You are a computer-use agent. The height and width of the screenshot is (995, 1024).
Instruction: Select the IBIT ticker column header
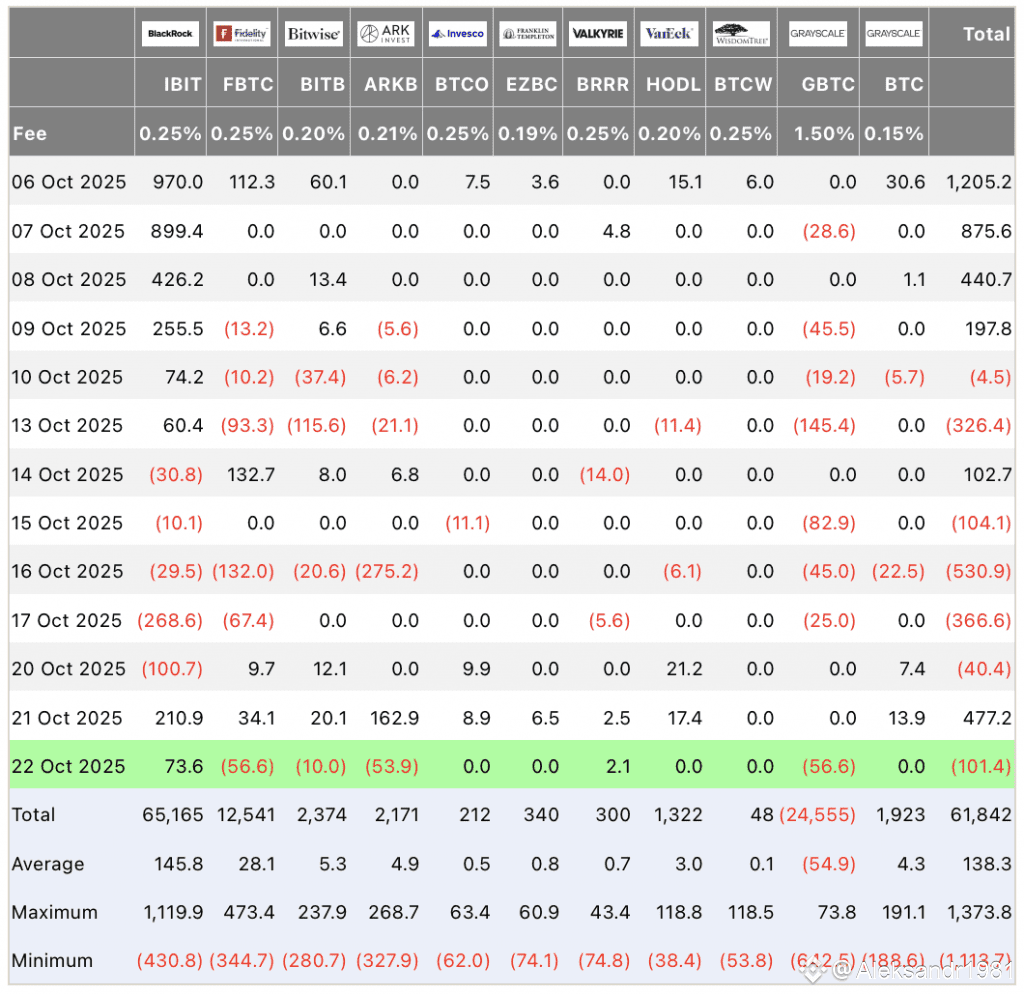183,85
